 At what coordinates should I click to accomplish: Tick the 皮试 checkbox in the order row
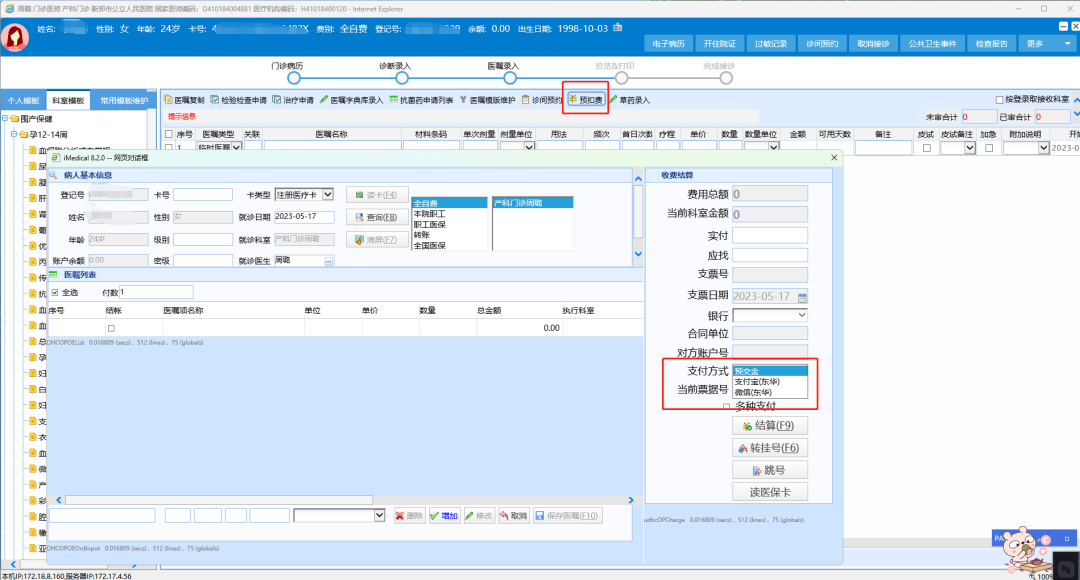[926, 148]
